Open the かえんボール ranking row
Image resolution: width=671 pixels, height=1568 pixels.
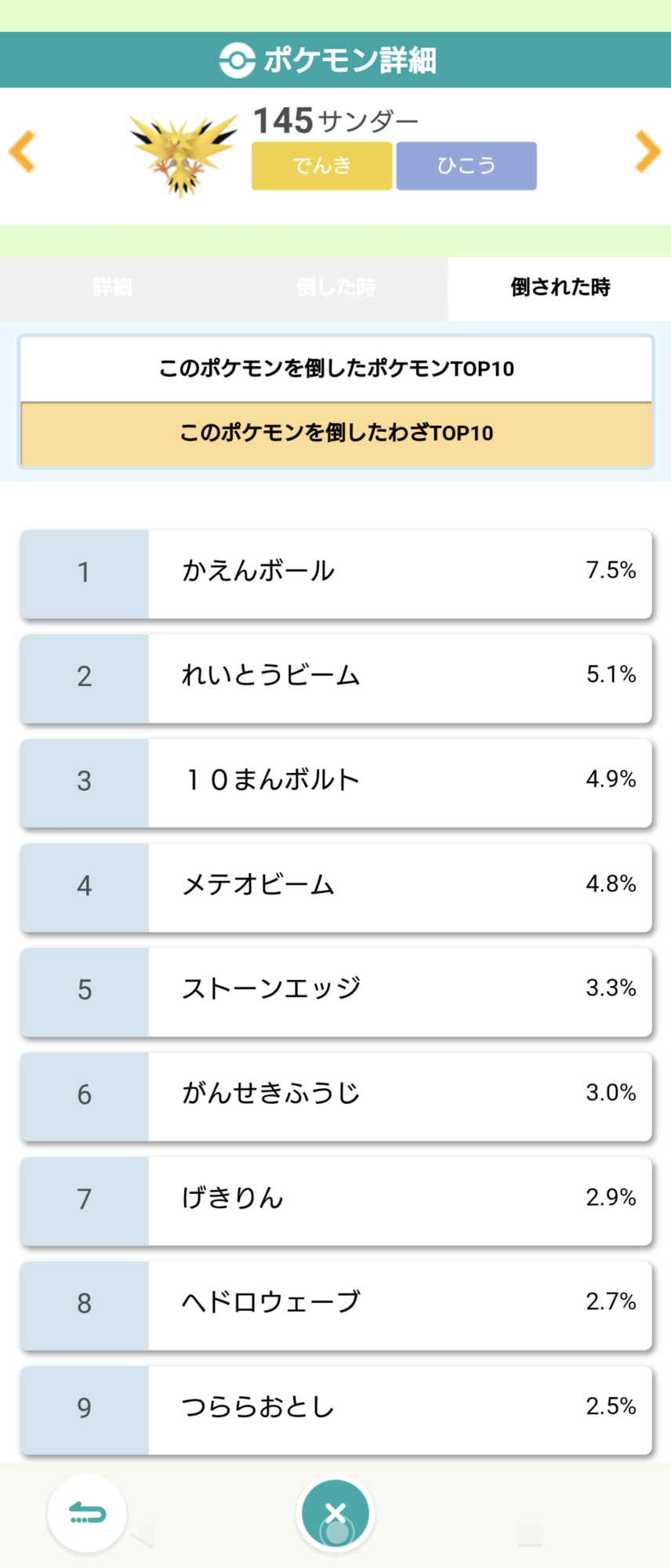336,572
